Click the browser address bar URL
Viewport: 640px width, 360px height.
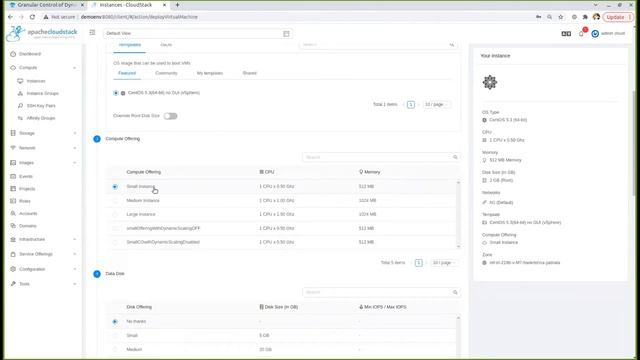click(139, 17)
